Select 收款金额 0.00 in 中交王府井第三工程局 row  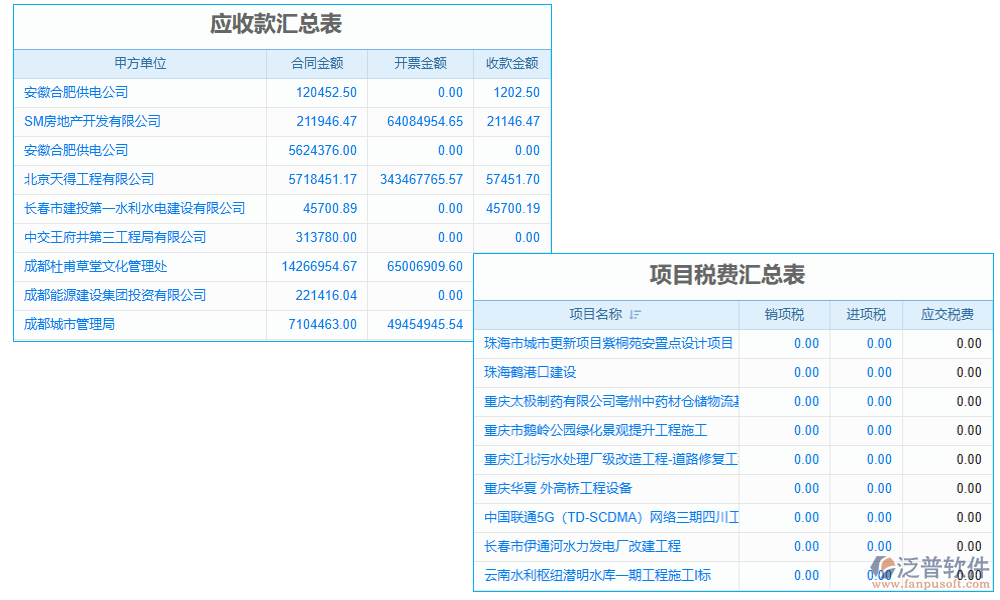pyautogui.click(x=527, y=237)
